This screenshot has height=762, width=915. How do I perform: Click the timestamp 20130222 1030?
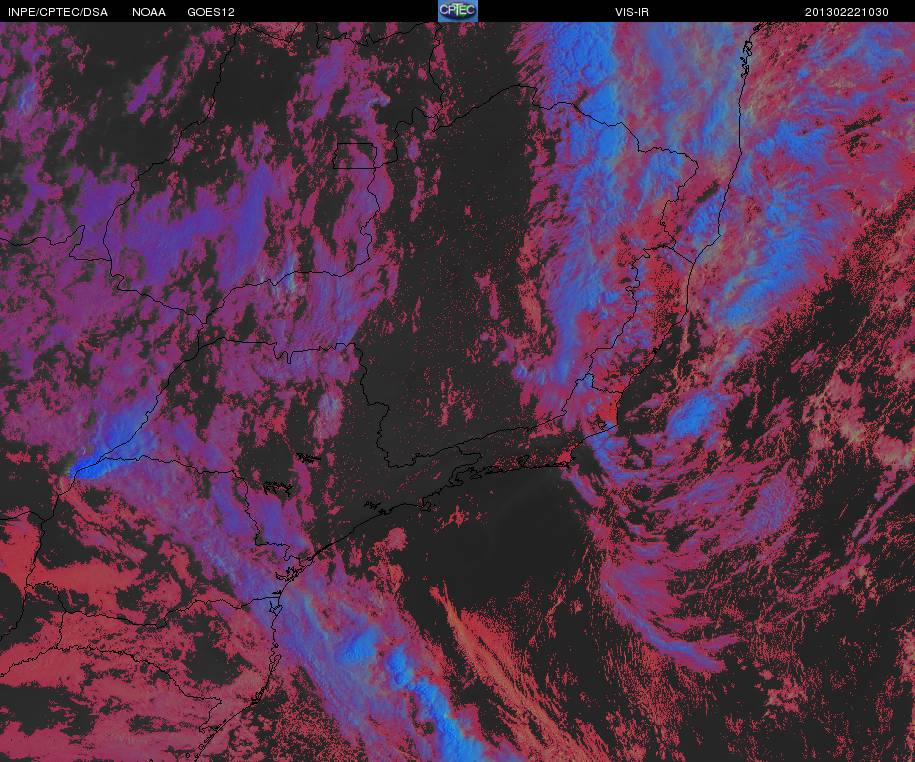pyautogui.click(x=847, y=12)
